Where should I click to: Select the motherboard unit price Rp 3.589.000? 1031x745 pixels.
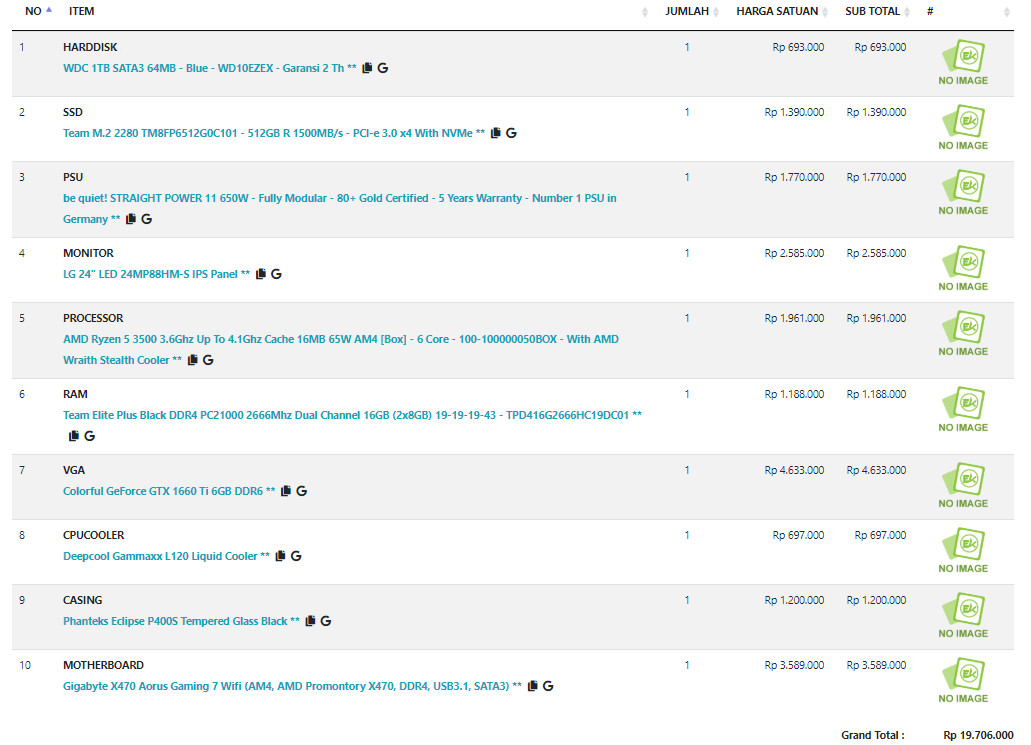click(794, 665)
